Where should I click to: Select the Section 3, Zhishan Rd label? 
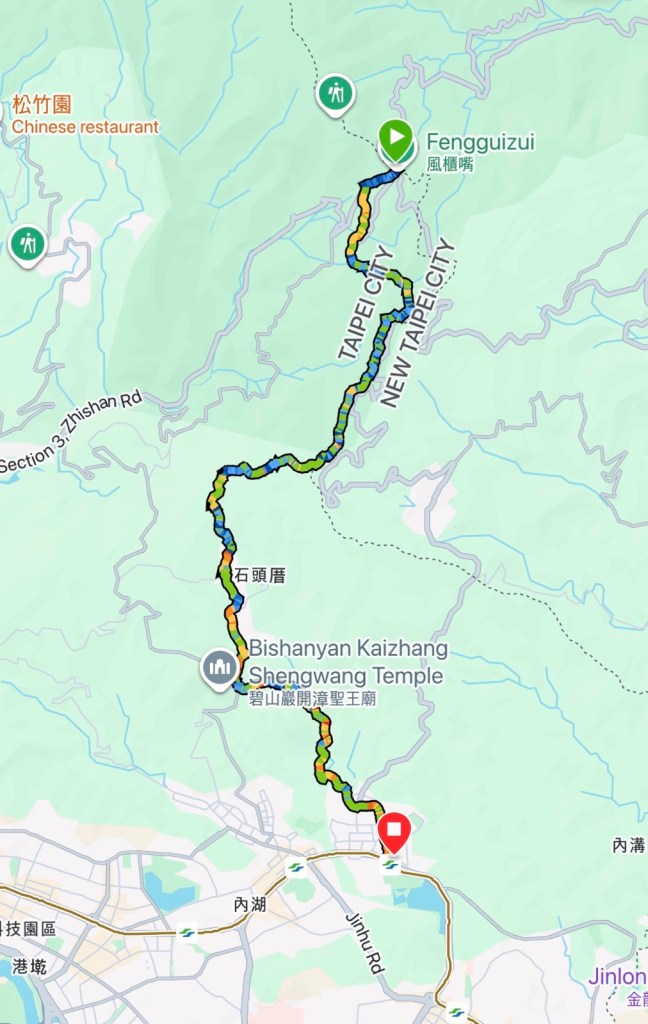coord(71,432)
